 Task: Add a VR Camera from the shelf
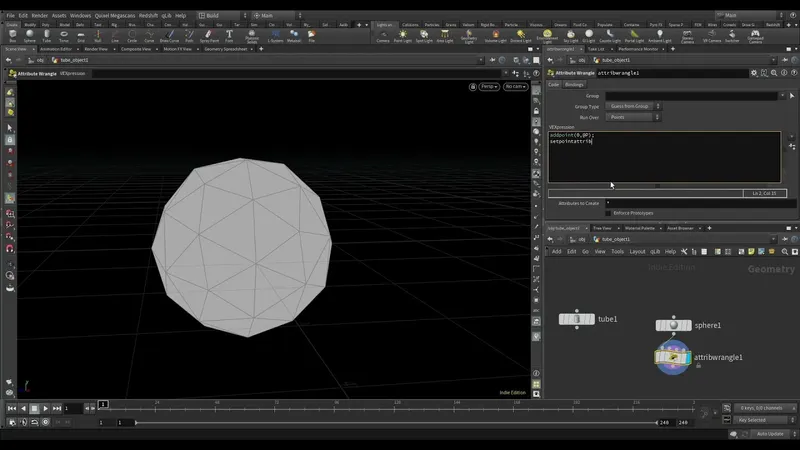[712, 36]
